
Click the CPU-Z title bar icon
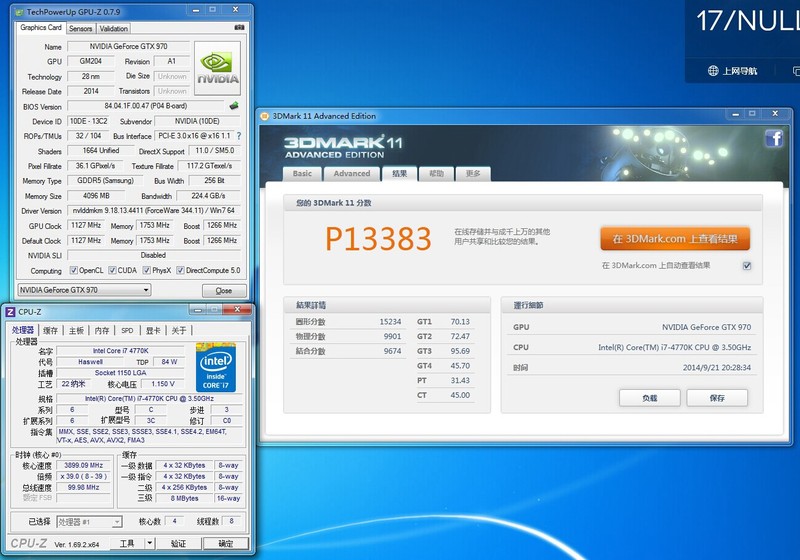tap(10, 312)
